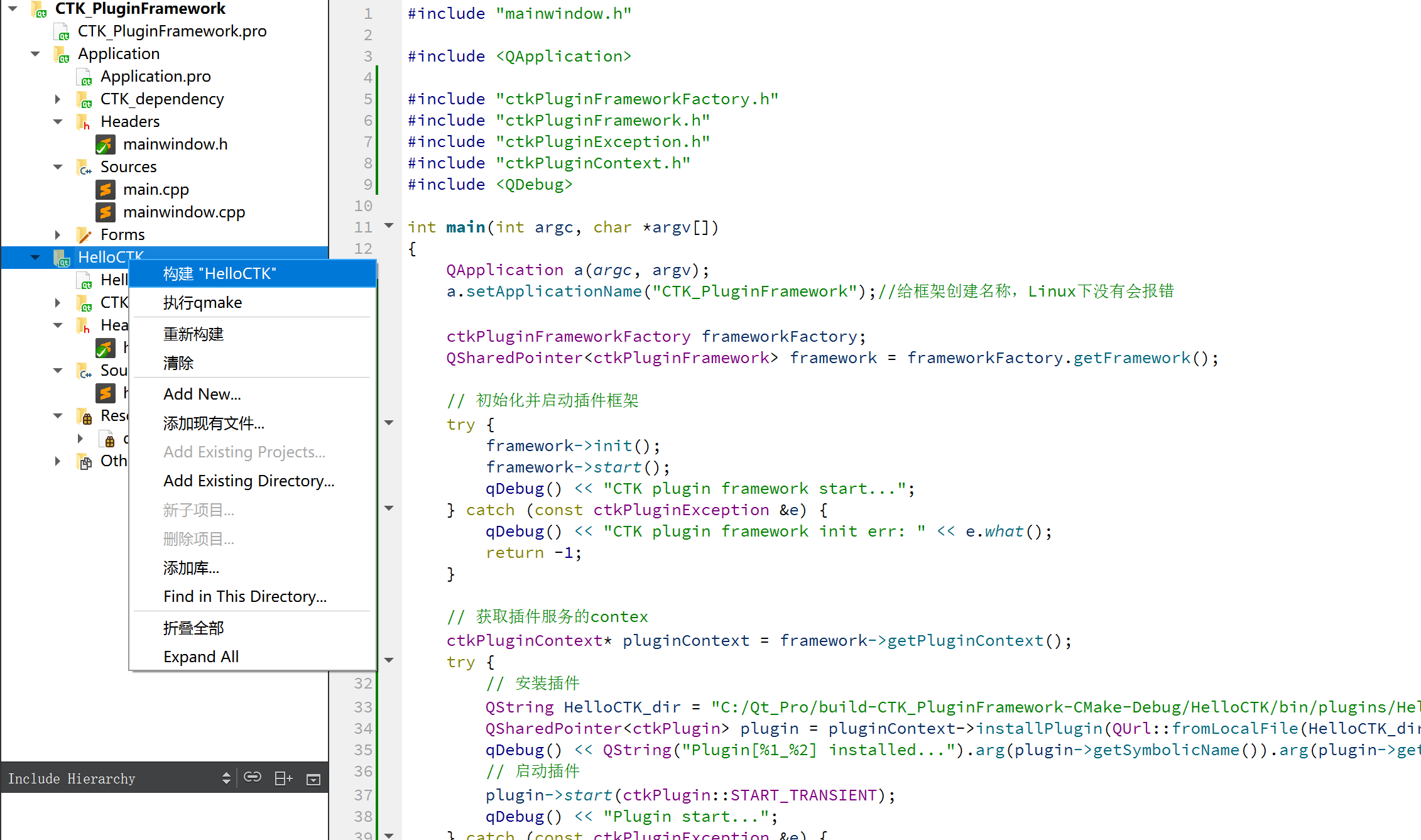Fold the catch ctkPluginException block
Image resolution: width=1421 pixels, height=840 pixels.
(389, 508)
